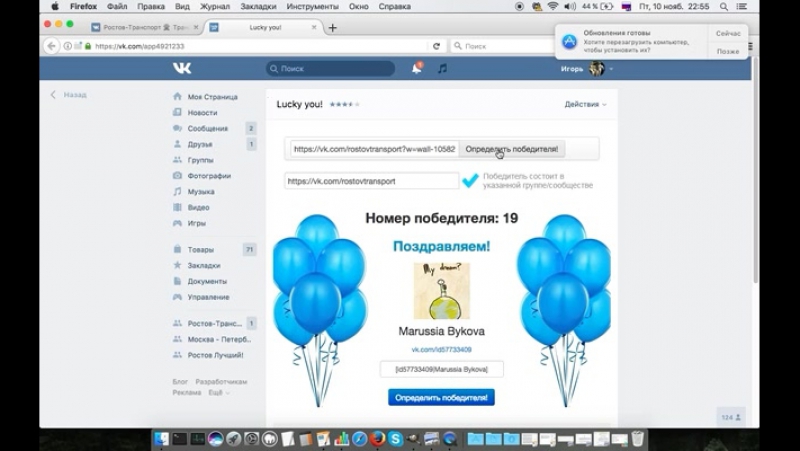Click the page's vertical scrollbar
This screenshot has height=451, width=800.
755,168
